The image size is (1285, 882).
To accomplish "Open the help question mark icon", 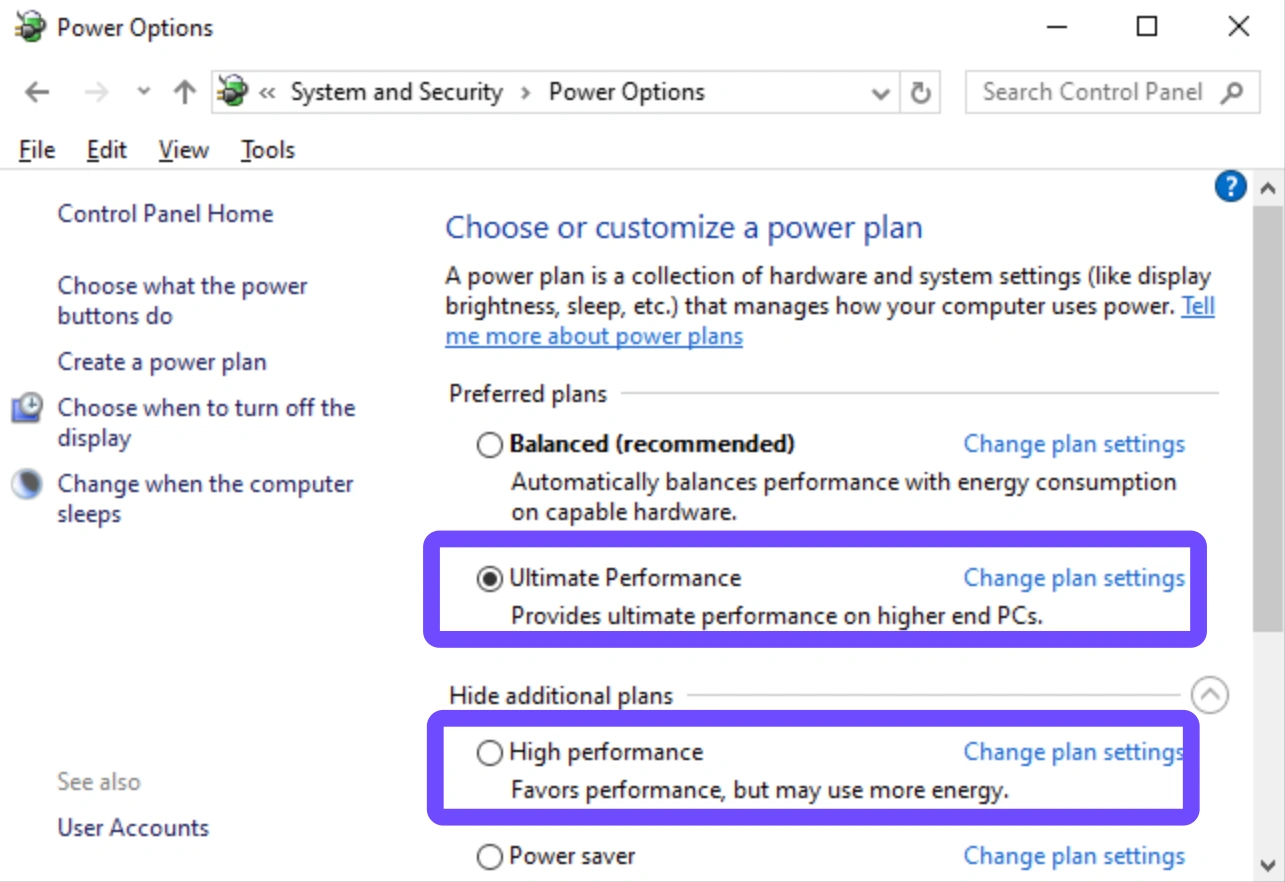I will [x=1230, y=186].
